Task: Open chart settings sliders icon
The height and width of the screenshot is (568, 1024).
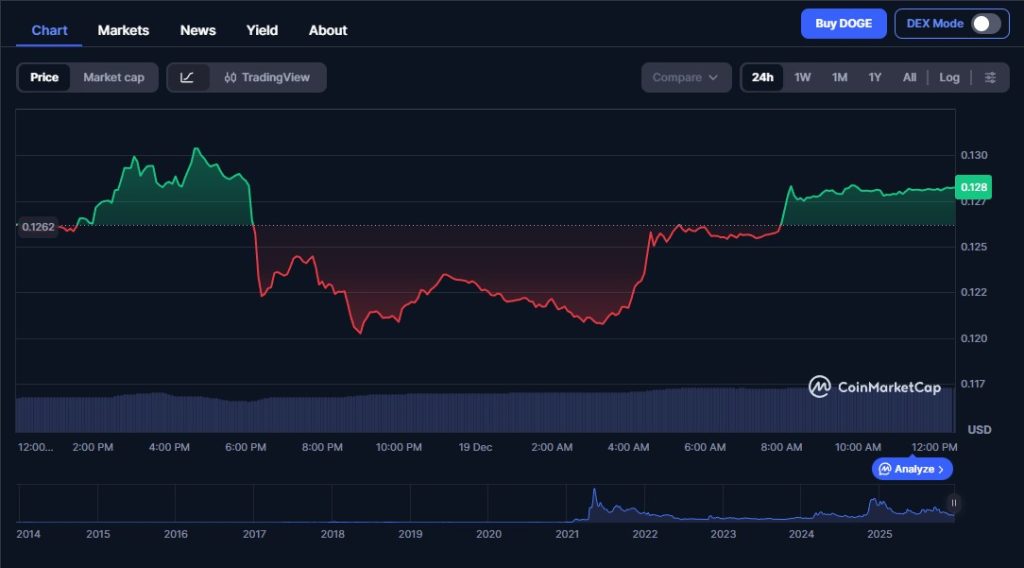Action: 990,77
